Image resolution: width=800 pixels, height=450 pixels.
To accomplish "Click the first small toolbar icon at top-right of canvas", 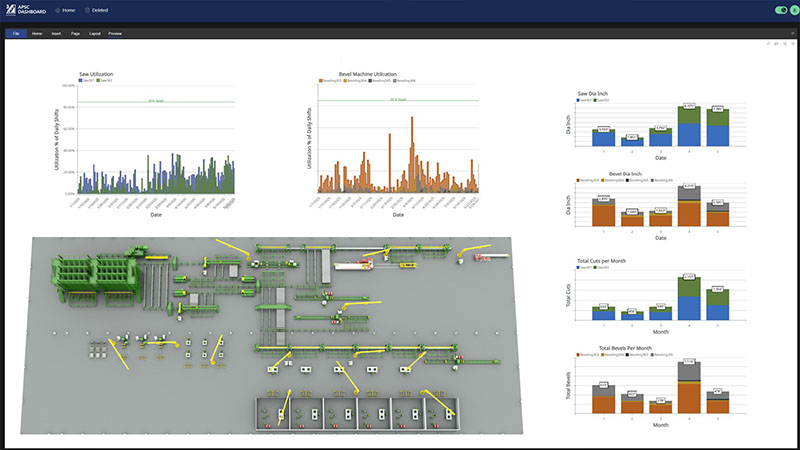I will coord(768,44).
